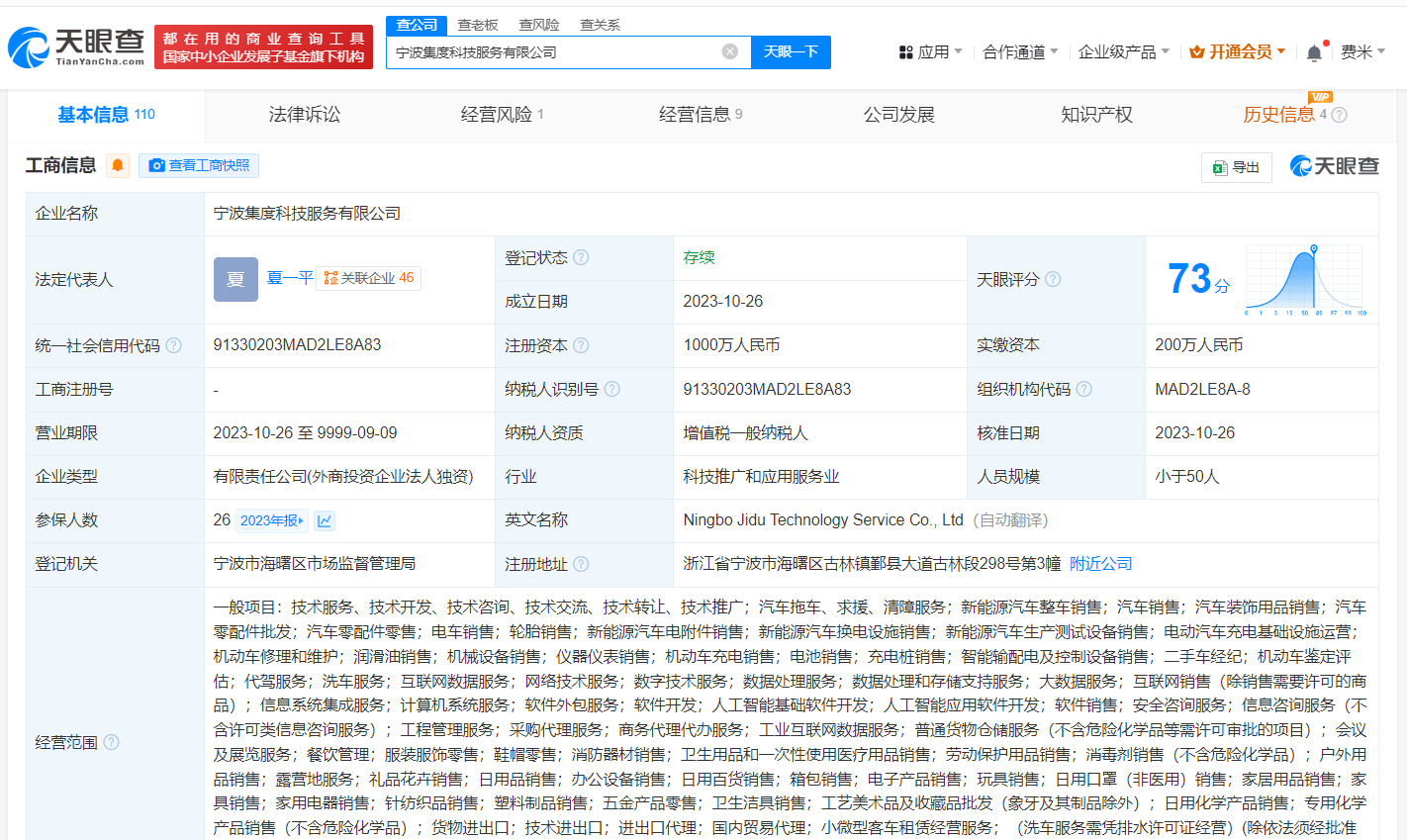This screenshot has height=840, width=1407.
Task: Switch to the 知识产权 tab
Action: tap(1096, 115)
